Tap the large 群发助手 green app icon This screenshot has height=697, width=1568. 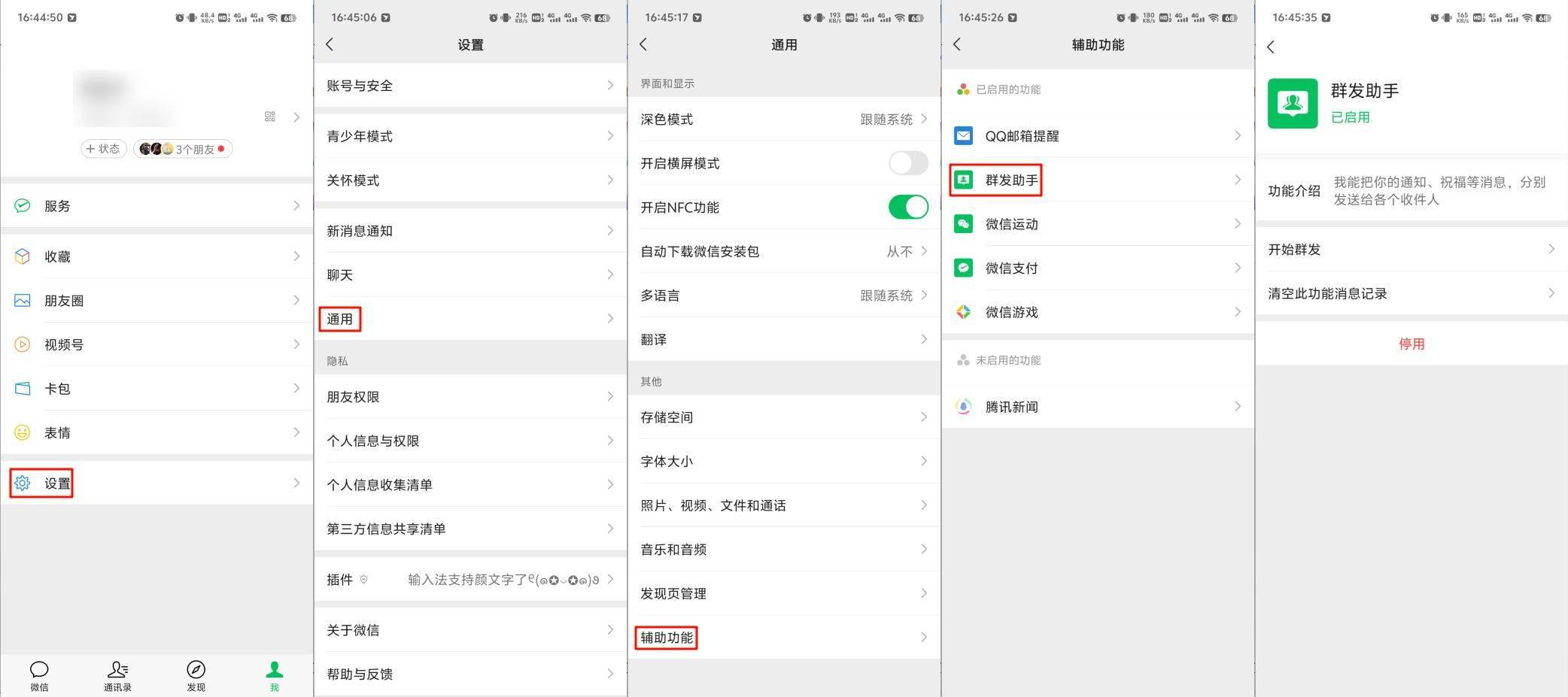pyautogui.click(x=1293, y=104)
